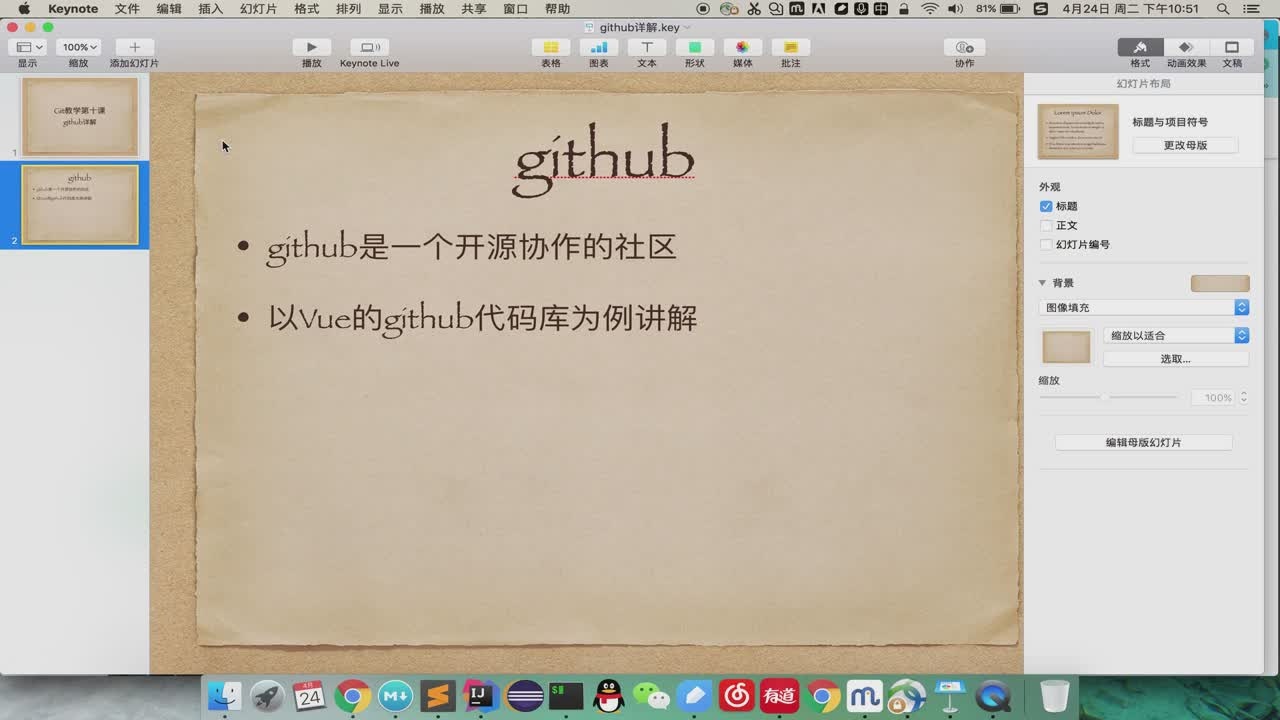Open the 形状 shape picker
The image size is (1280, 720).
(x=695, y=47)
